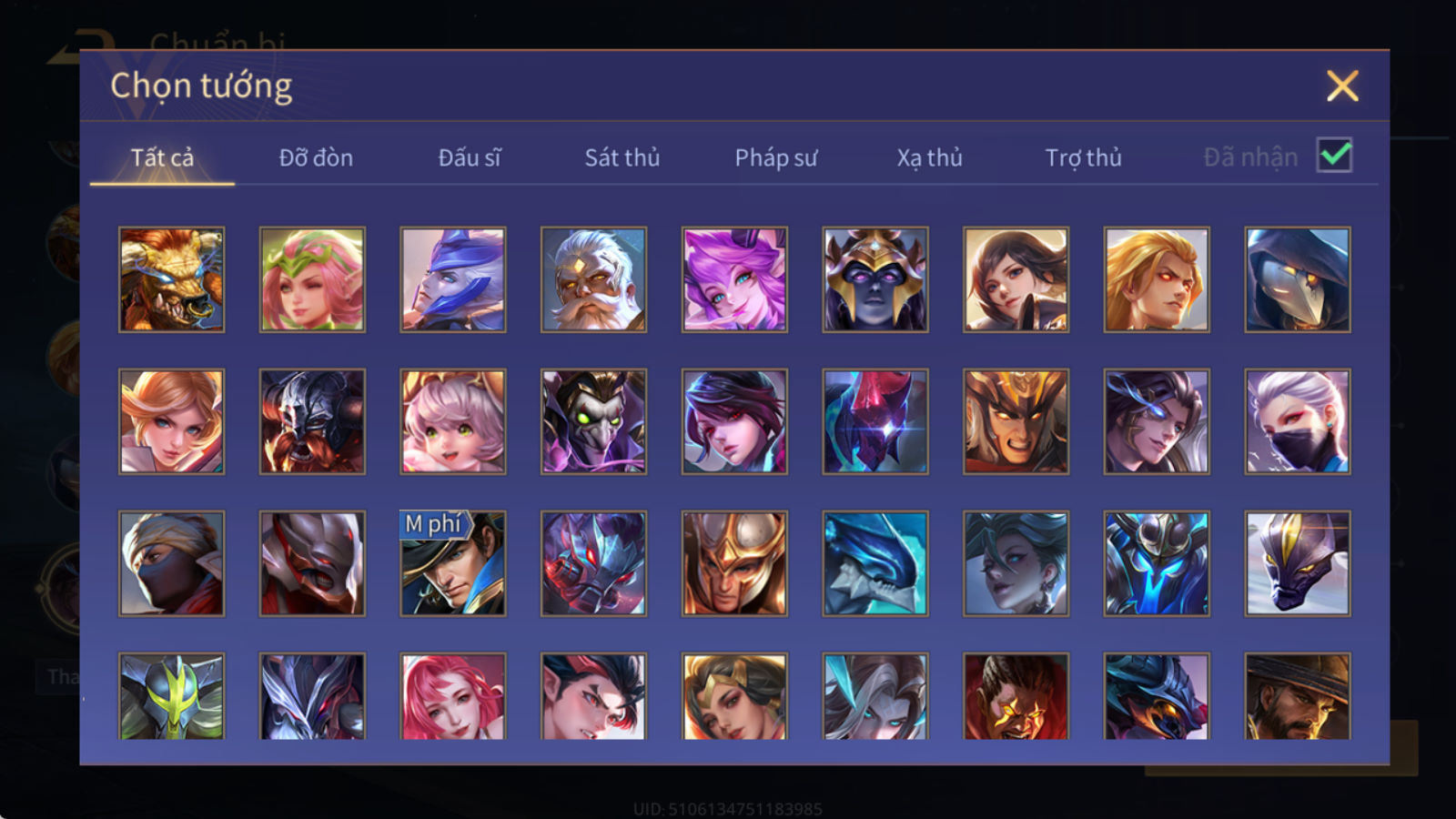Select the golden bull hero portrait

tap(172, 279)
